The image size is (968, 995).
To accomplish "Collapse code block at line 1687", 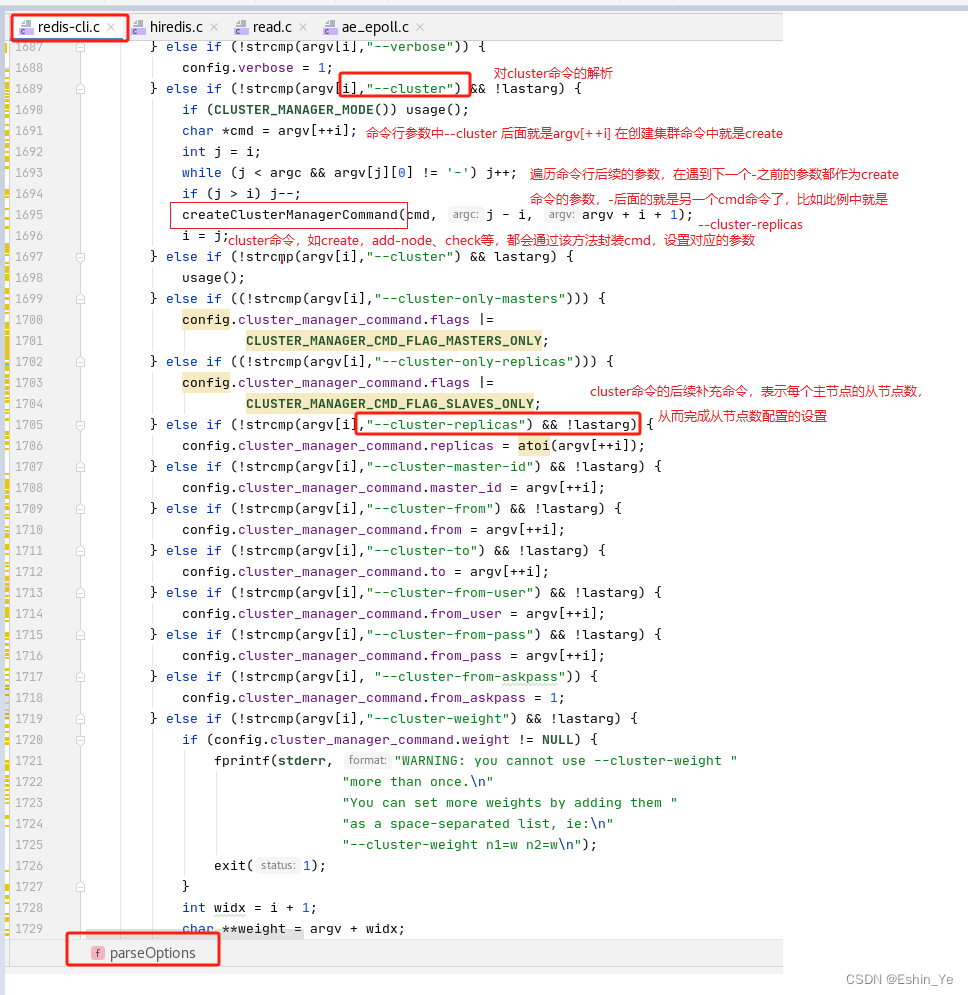I will (x=81, y=48).
